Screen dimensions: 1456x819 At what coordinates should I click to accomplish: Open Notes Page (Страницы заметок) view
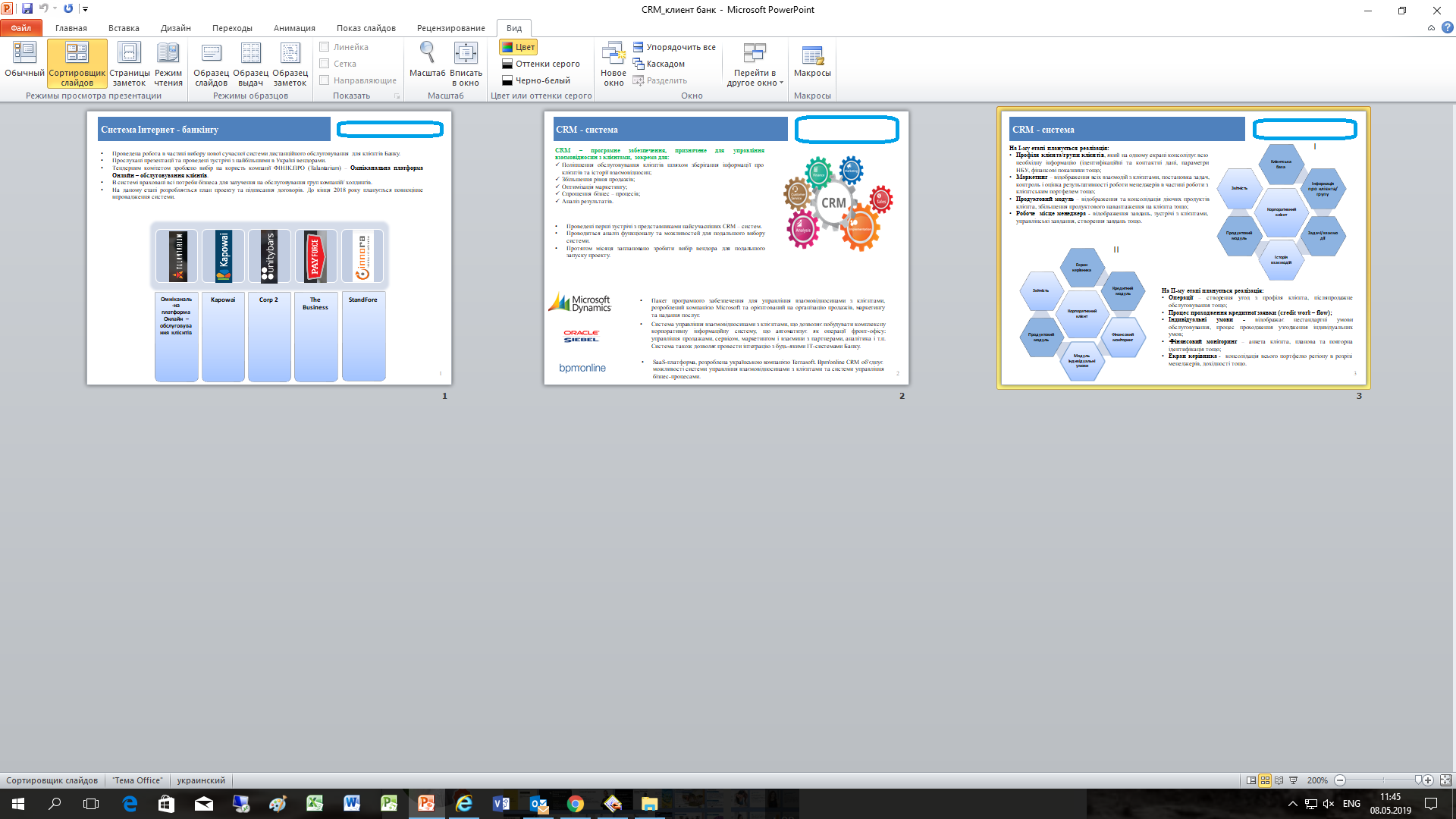129,64
